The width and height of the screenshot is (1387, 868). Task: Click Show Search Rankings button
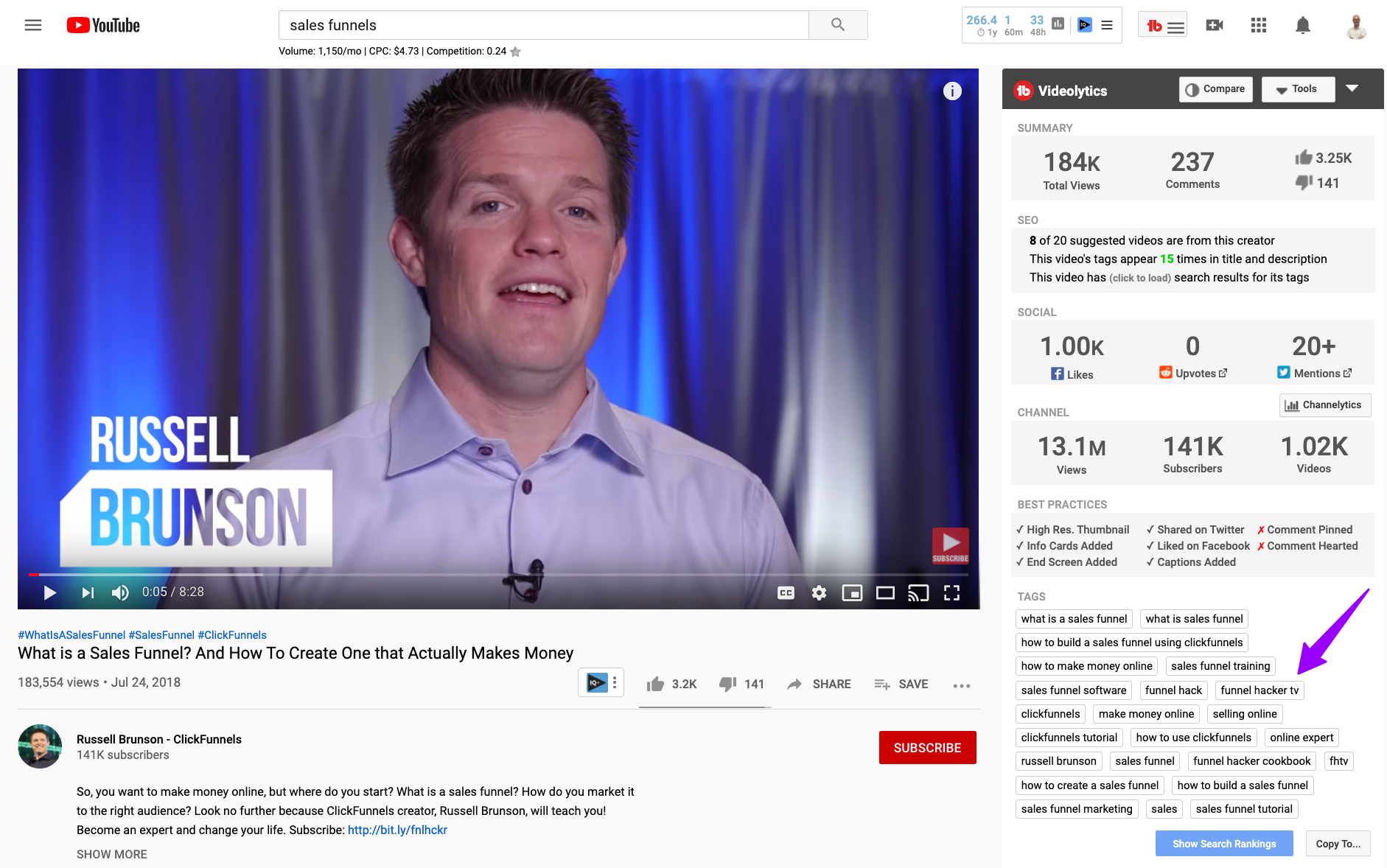(x=1223, y=844)
